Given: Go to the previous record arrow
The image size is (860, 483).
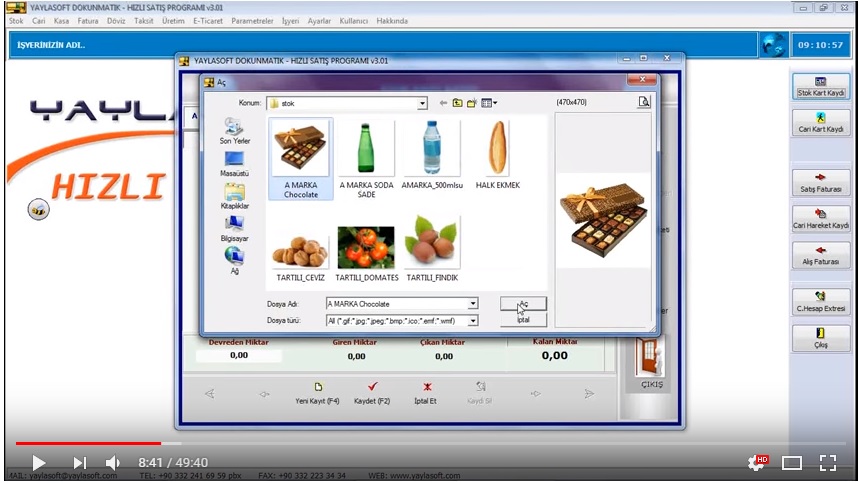Looking at the screenshot, I should click(264, 394).
